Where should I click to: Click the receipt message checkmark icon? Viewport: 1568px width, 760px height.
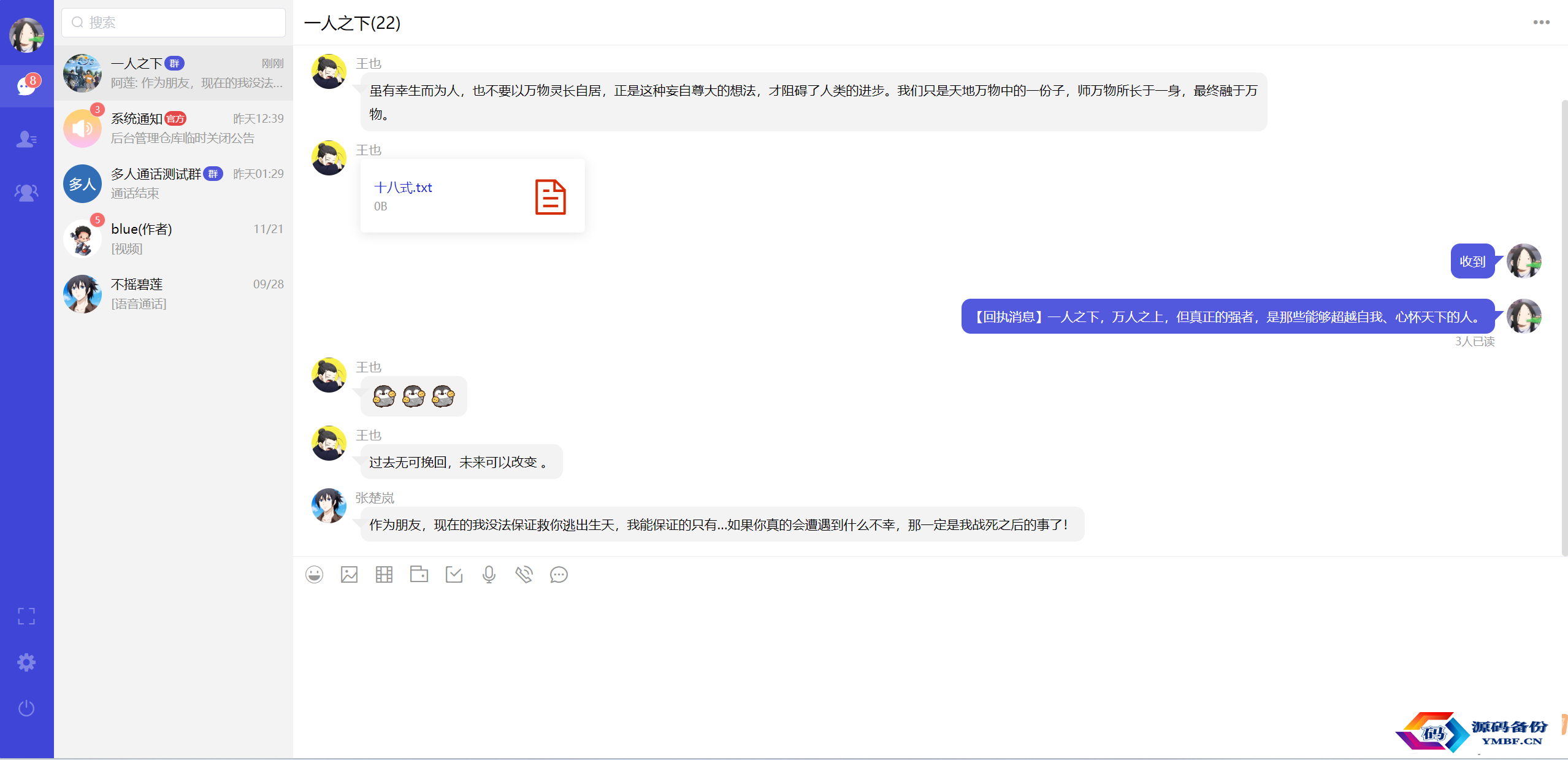[x=454, y=575]
